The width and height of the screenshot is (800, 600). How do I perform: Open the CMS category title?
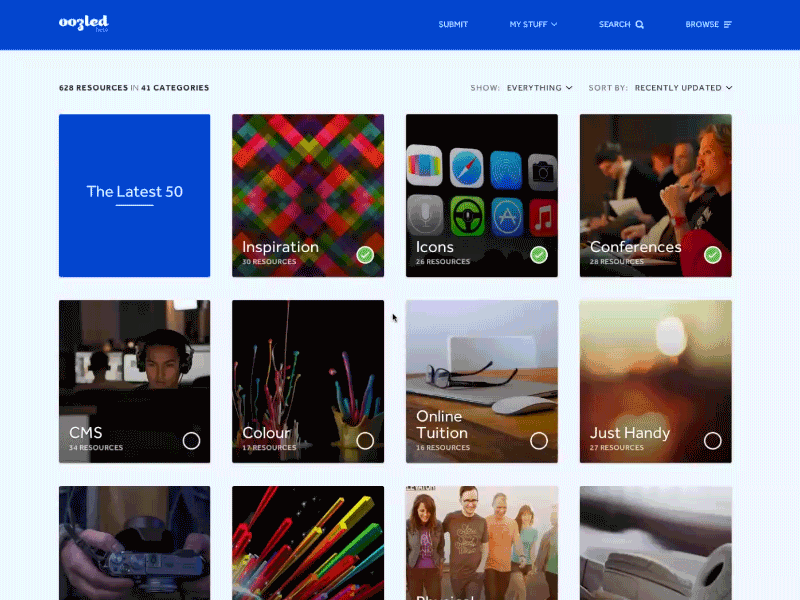point(86,433)
